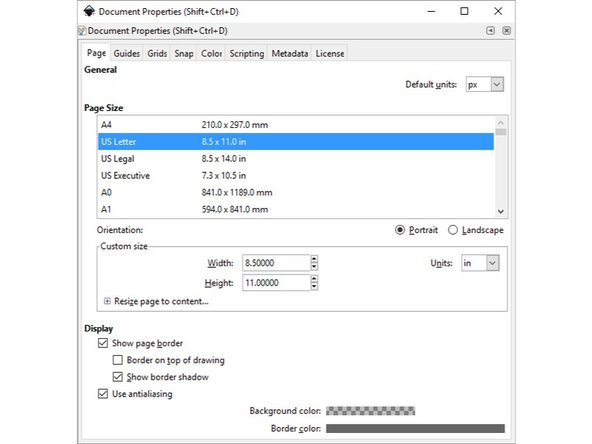Open the Scripting tab
Screen dimensions: 592x444
[x=247, y=54]
